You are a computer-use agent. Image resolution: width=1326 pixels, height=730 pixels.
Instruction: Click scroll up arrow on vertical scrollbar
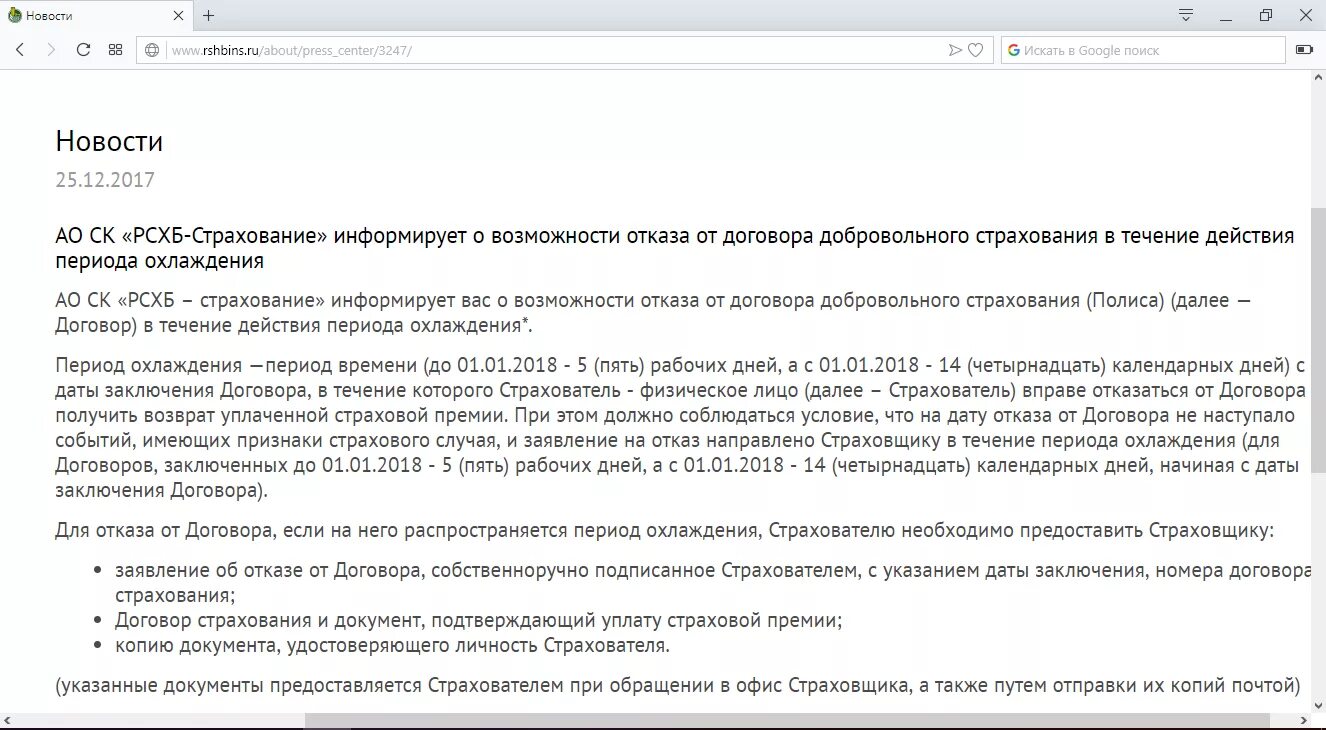[x=1318, y=77]
